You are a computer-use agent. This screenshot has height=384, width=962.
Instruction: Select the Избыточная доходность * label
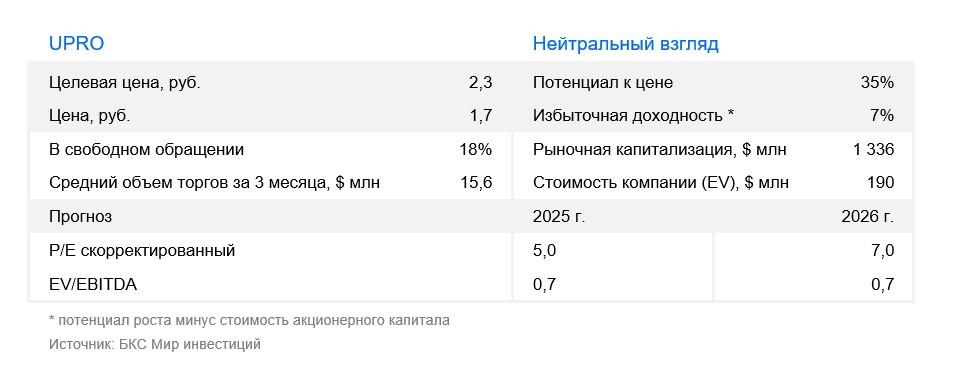[633, 116]
